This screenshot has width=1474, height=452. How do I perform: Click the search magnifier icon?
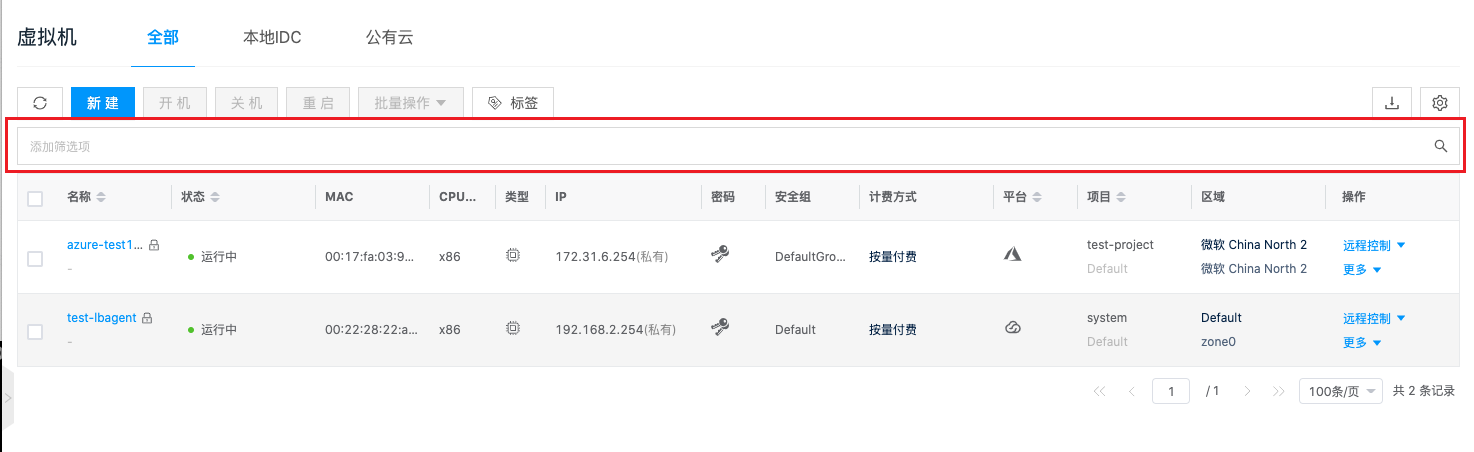click(x=1441, y=146)
